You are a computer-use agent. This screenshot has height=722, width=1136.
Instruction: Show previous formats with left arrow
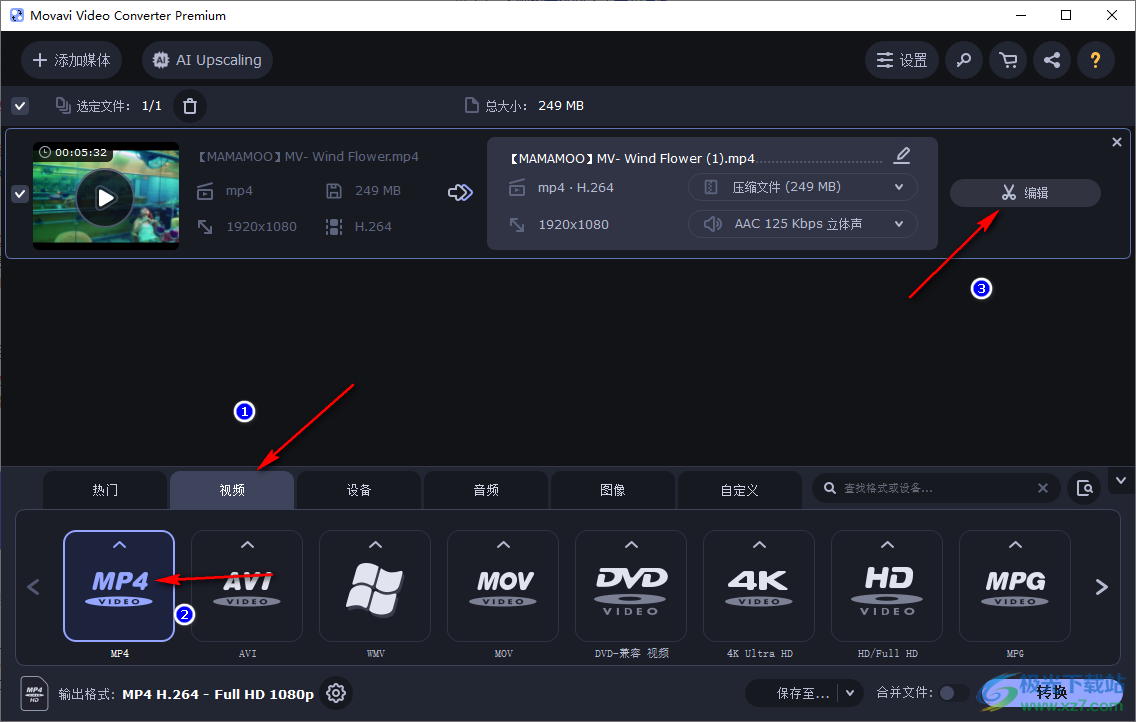coord(33,587)
